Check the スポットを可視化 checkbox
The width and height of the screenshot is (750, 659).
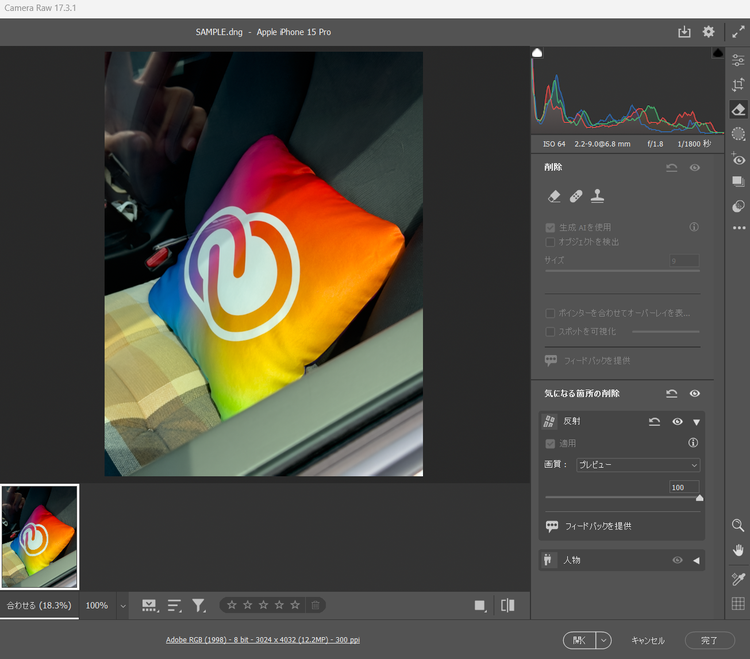[550, 331]
